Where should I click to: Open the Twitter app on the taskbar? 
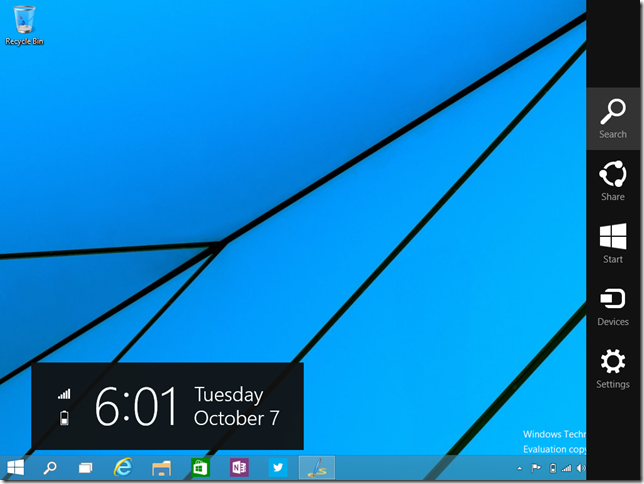click(278, 468)
